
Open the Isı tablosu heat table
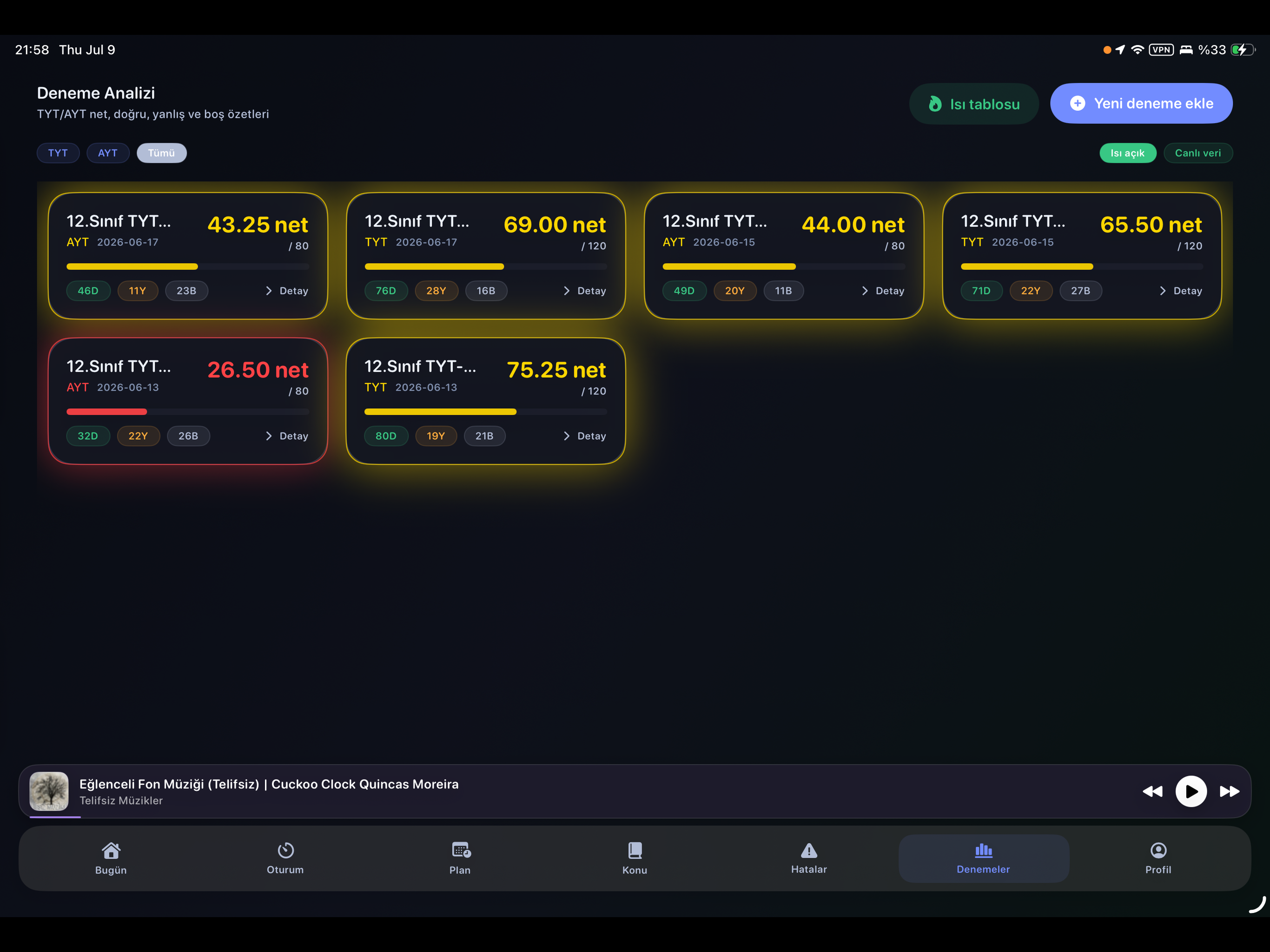(x=974, y=104)
